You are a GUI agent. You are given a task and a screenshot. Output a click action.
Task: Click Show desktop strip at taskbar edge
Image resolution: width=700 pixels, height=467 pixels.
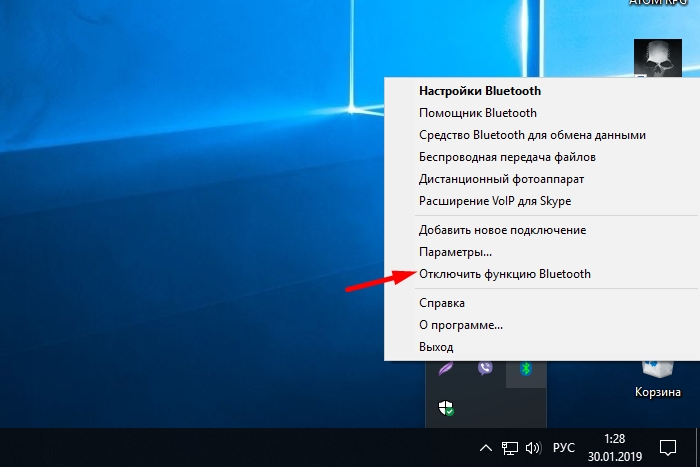pyautogui.click(x=697, y=448)
